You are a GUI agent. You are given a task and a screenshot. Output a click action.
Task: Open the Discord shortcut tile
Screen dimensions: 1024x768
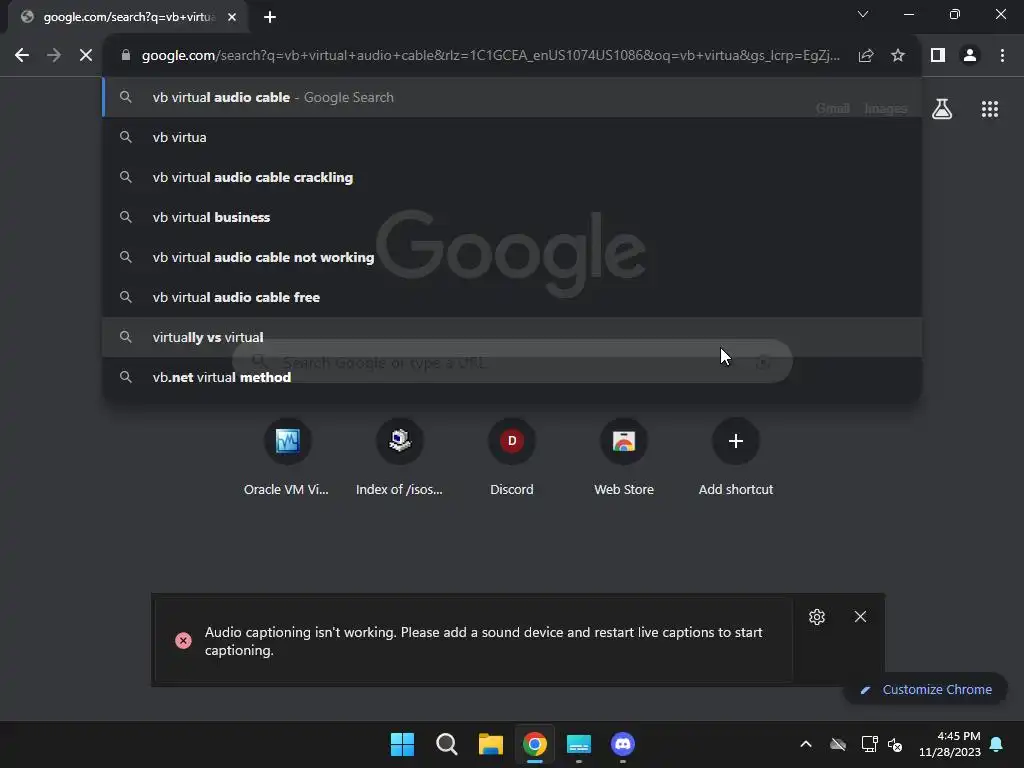511,457
